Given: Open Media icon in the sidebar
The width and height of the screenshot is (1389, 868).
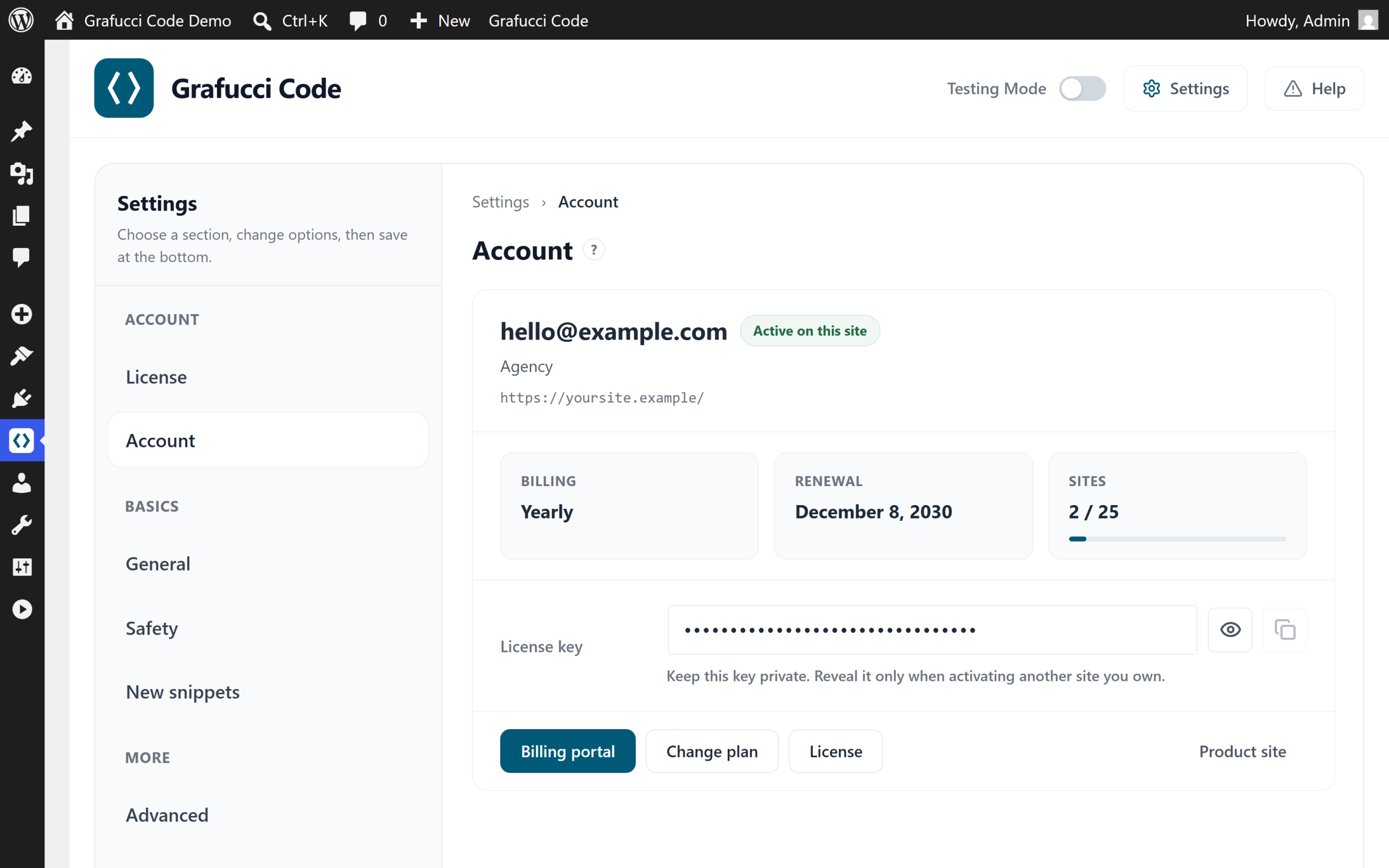Looking at the screenshot, I should pos(22,174).
